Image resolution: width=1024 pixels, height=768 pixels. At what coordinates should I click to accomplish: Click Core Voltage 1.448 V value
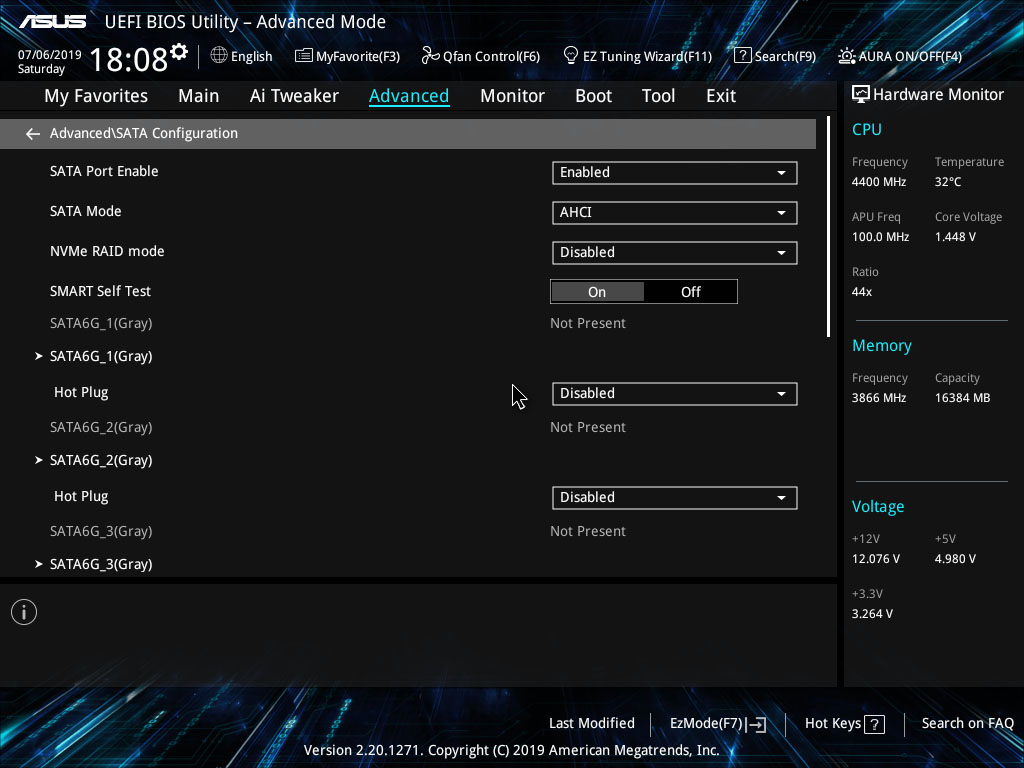955,237
